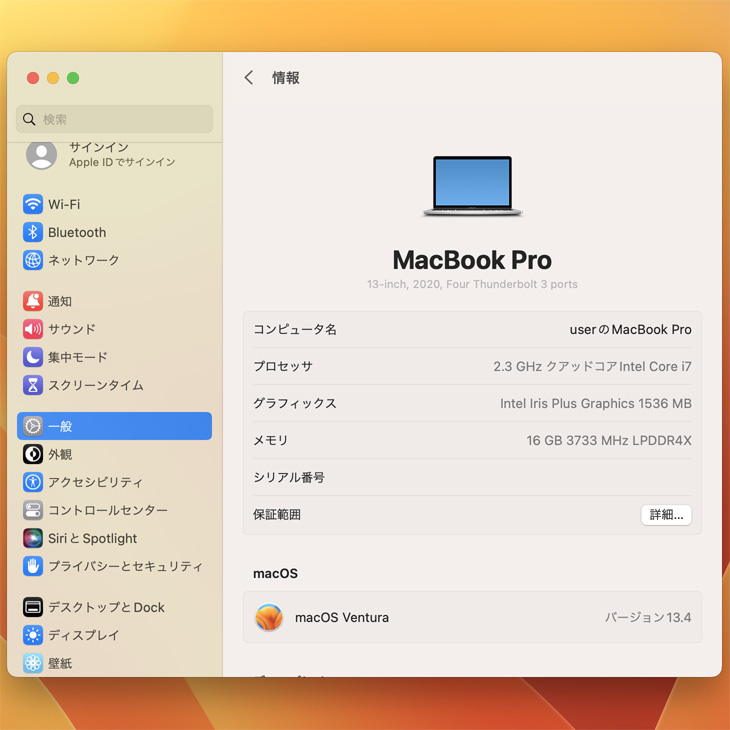Click the コンピュータ名 value field
This screenshot has height=730, width=730.
tap(630, 329)
